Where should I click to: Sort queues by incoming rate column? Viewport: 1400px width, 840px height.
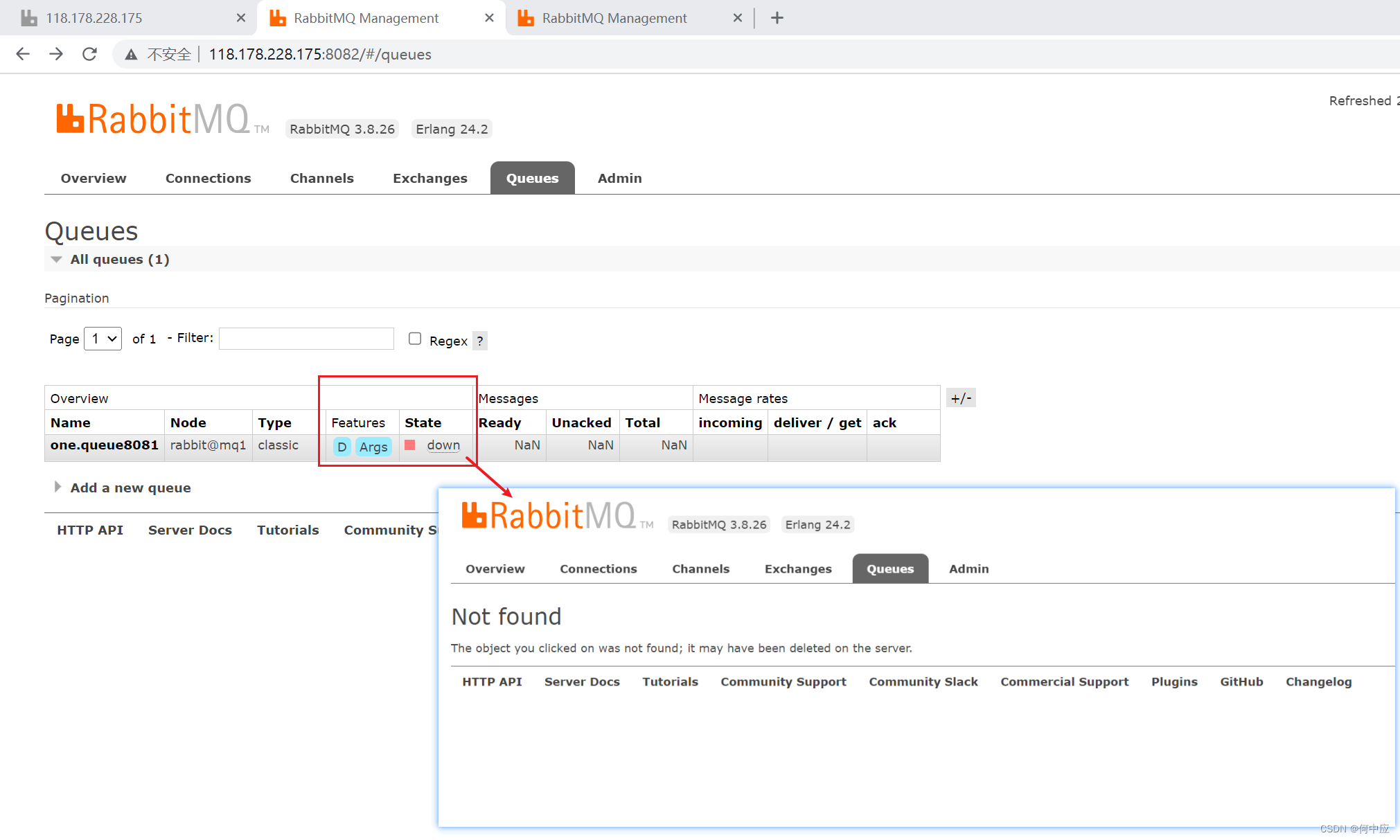click(x=730, y=422)
